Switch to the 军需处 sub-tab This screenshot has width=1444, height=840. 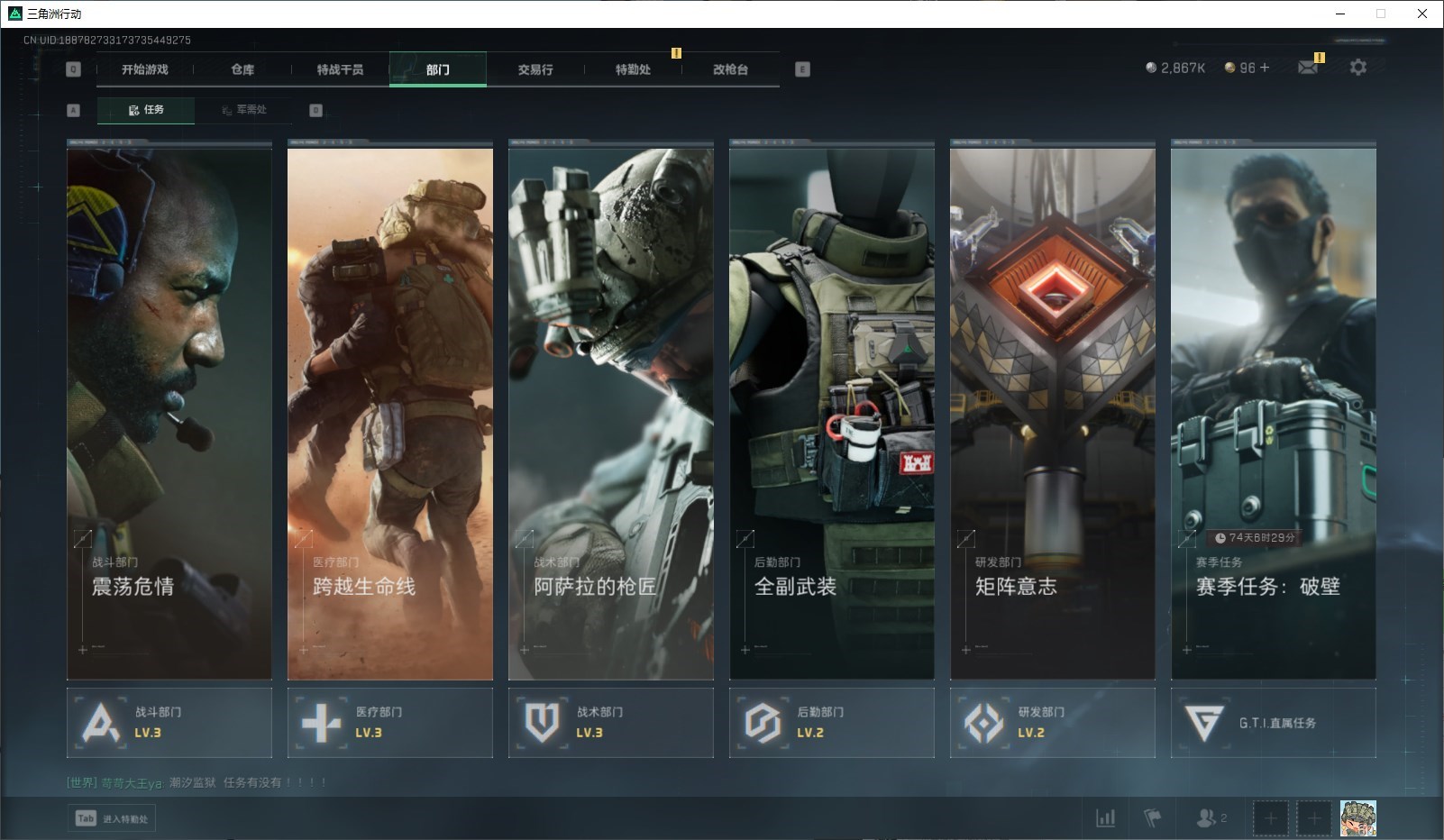[x=243, y=110]
